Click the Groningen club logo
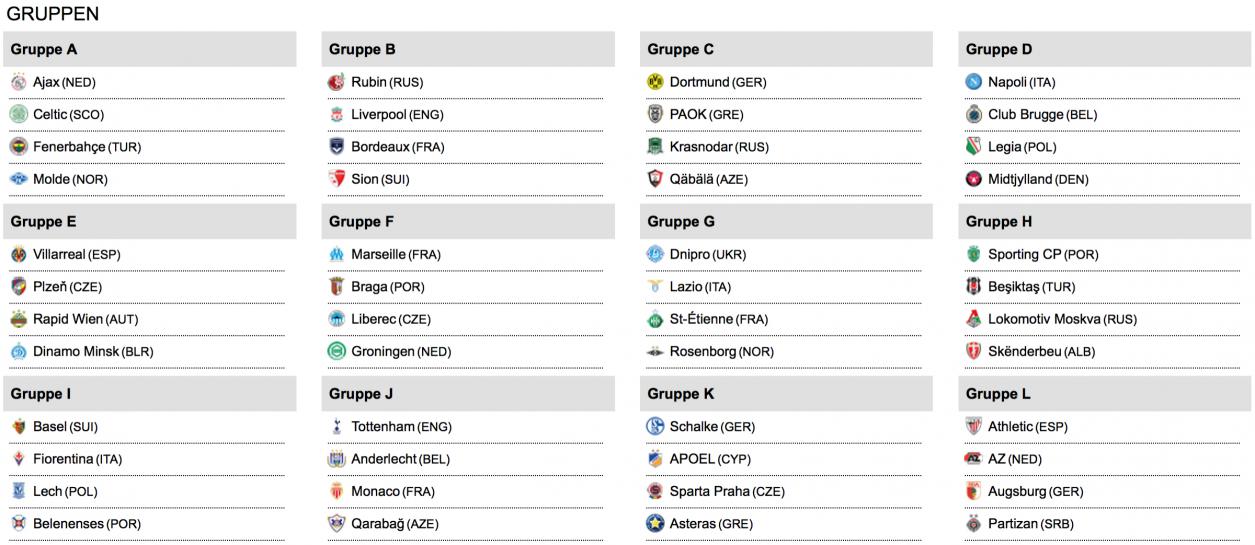 click(336, 351)
